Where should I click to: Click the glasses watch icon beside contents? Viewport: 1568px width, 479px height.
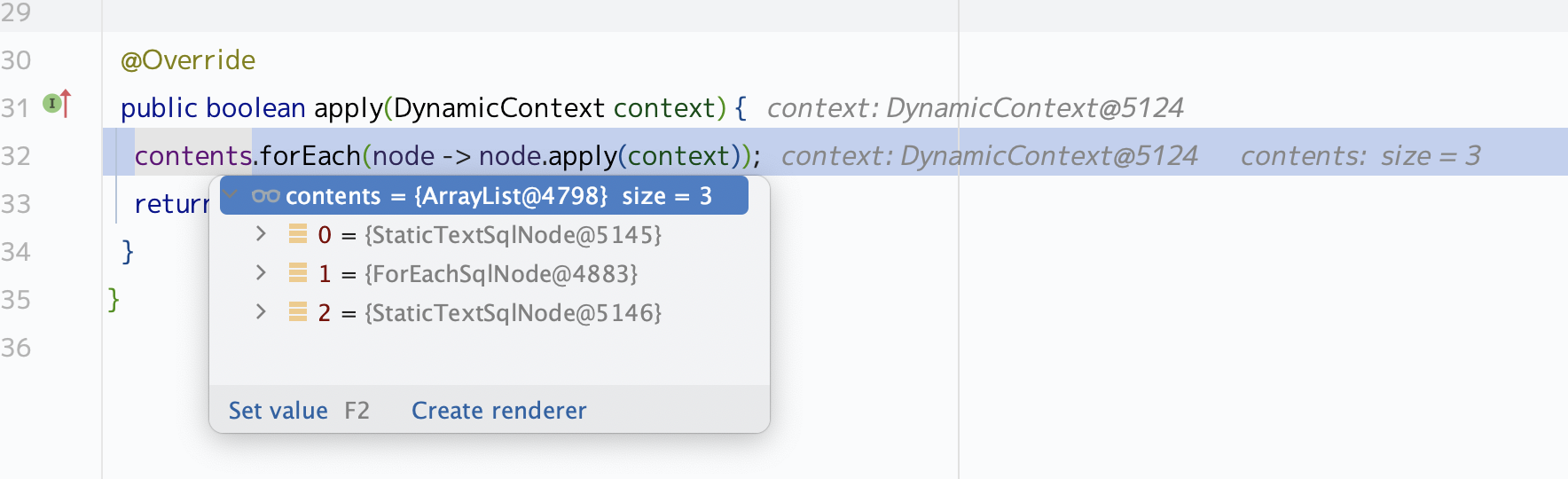click(x=265, y=196)
